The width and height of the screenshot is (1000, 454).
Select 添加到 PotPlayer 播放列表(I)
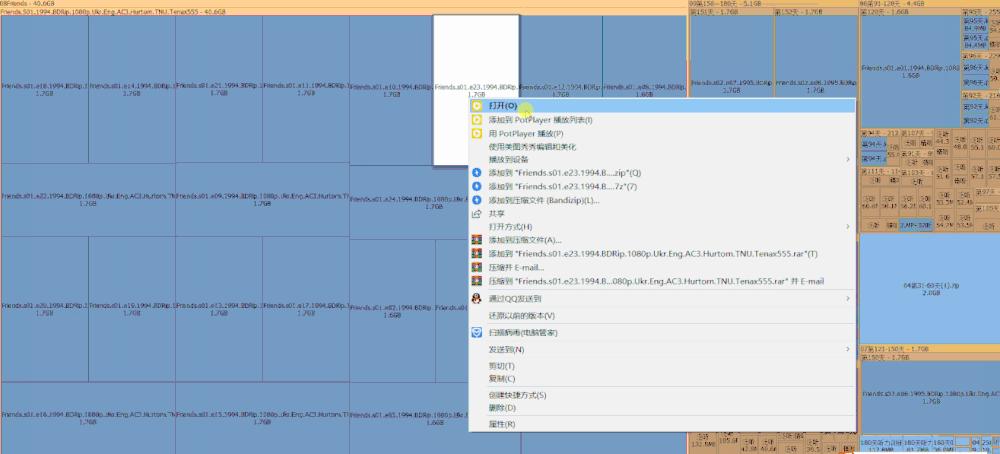662,120
